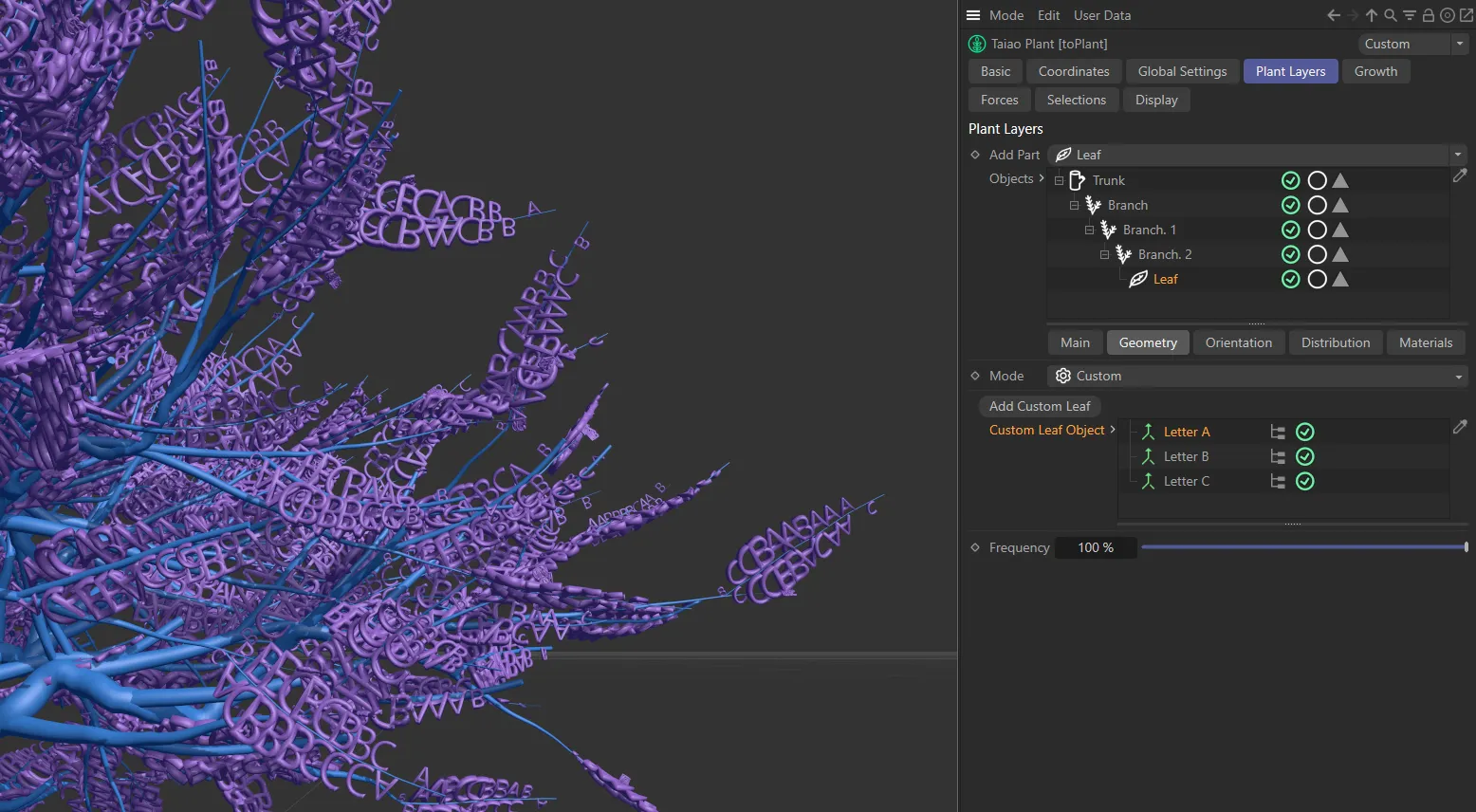Open the search magnifier in the top toolbar
This screenshot has height=812, width=1476.
(x=1390, y=15)
